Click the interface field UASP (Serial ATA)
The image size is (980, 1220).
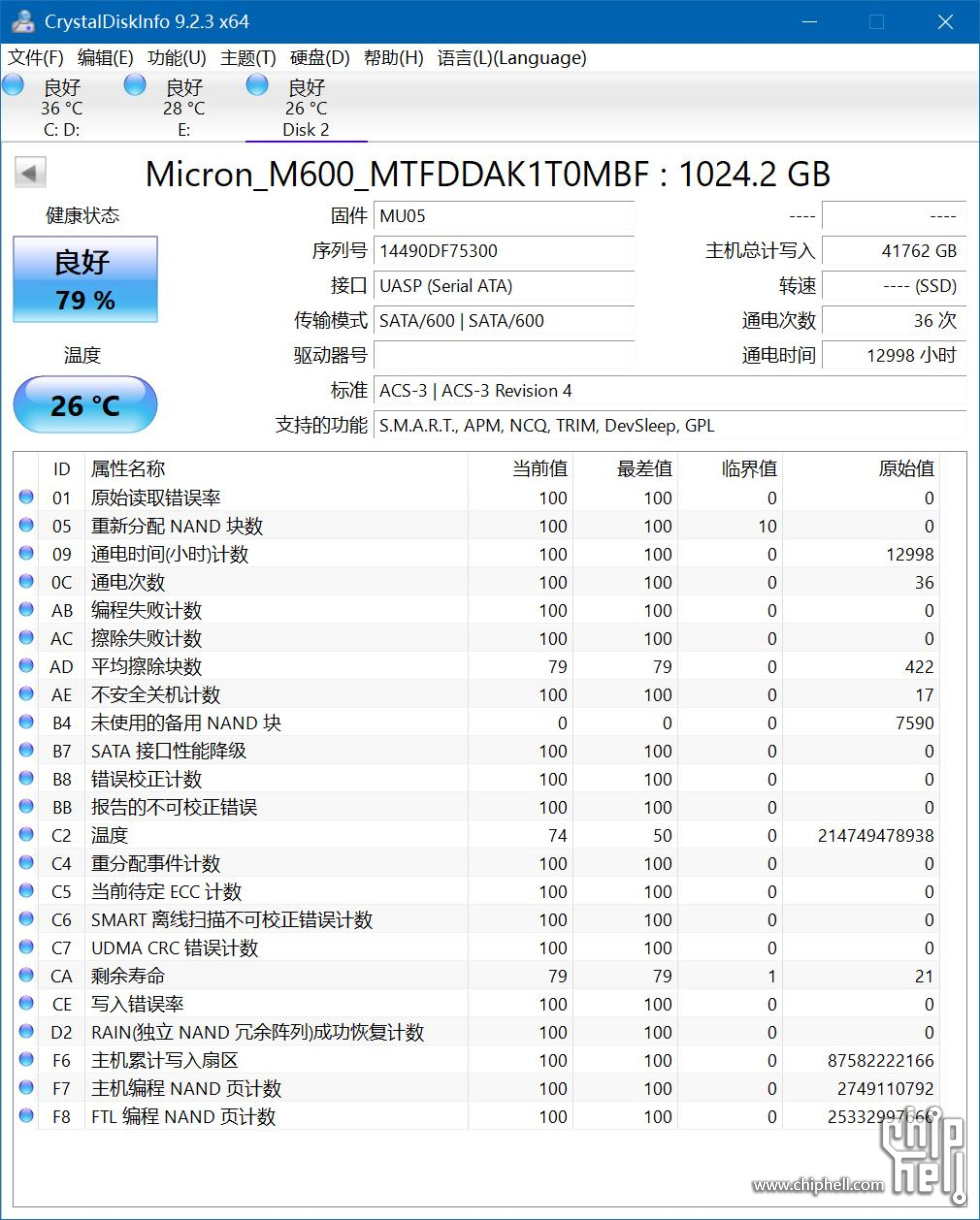point(504,286)
